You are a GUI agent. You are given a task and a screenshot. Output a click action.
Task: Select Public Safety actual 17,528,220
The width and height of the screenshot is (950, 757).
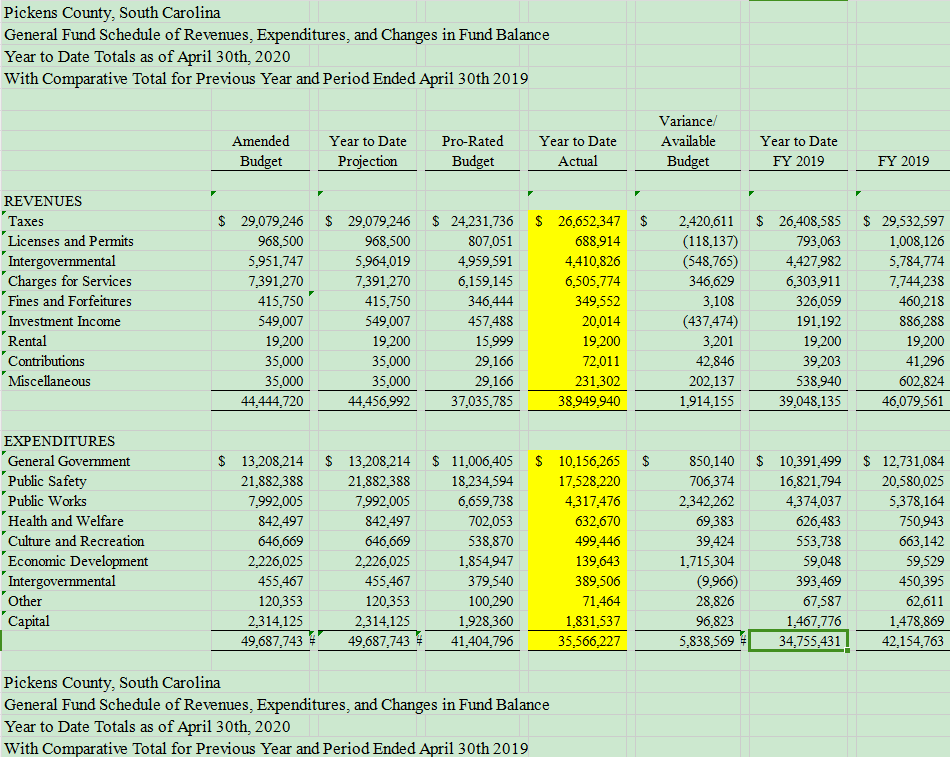pos(589,481)
